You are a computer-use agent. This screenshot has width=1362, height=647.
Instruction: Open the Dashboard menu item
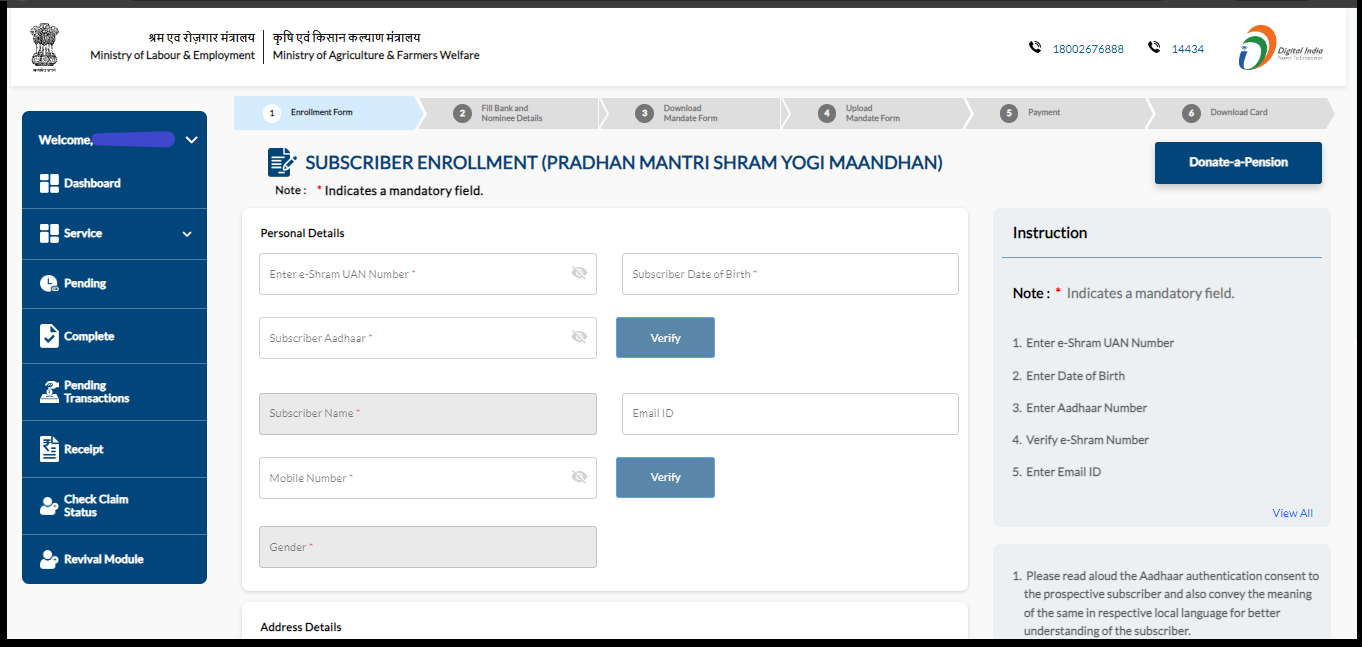114,184
